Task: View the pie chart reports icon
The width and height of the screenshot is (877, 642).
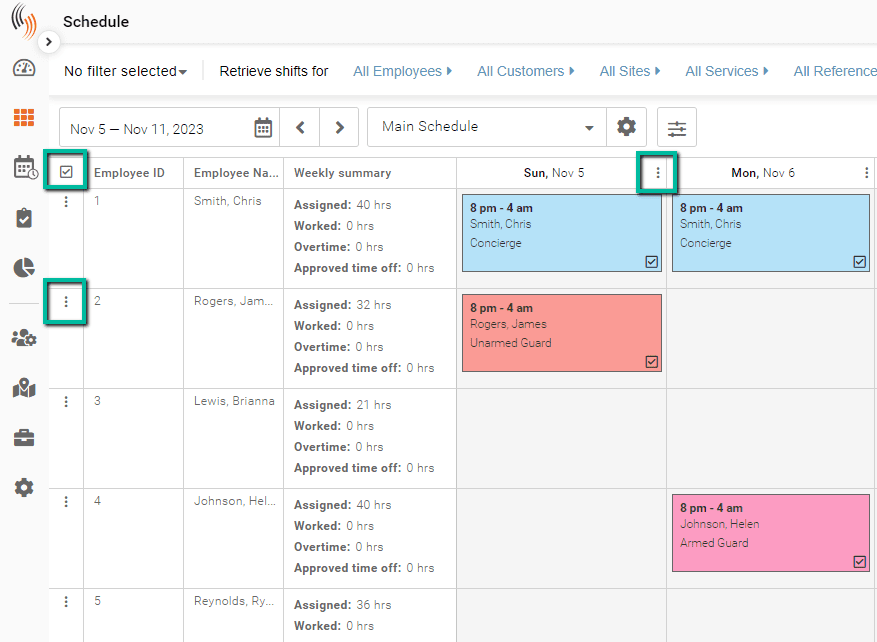Action: (x=24, y=267)
